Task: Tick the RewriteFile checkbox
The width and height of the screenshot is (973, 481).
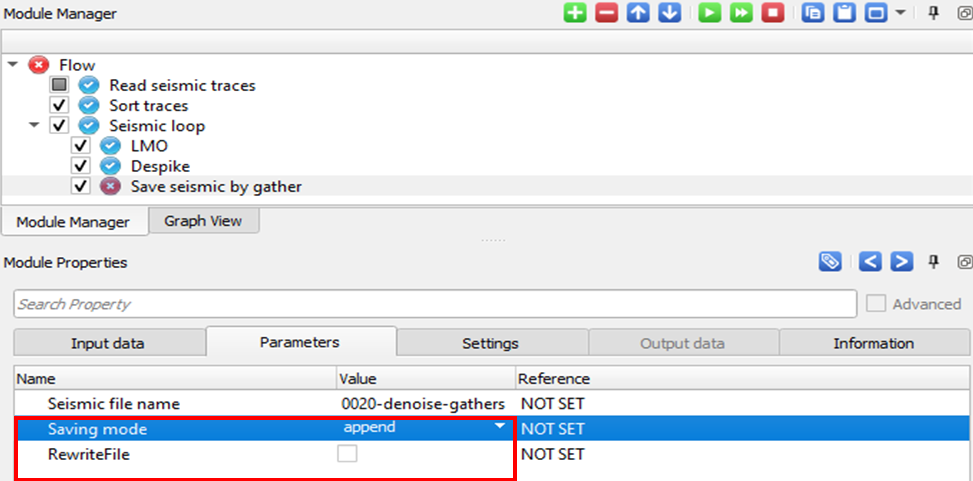Action: pos(347,454)
